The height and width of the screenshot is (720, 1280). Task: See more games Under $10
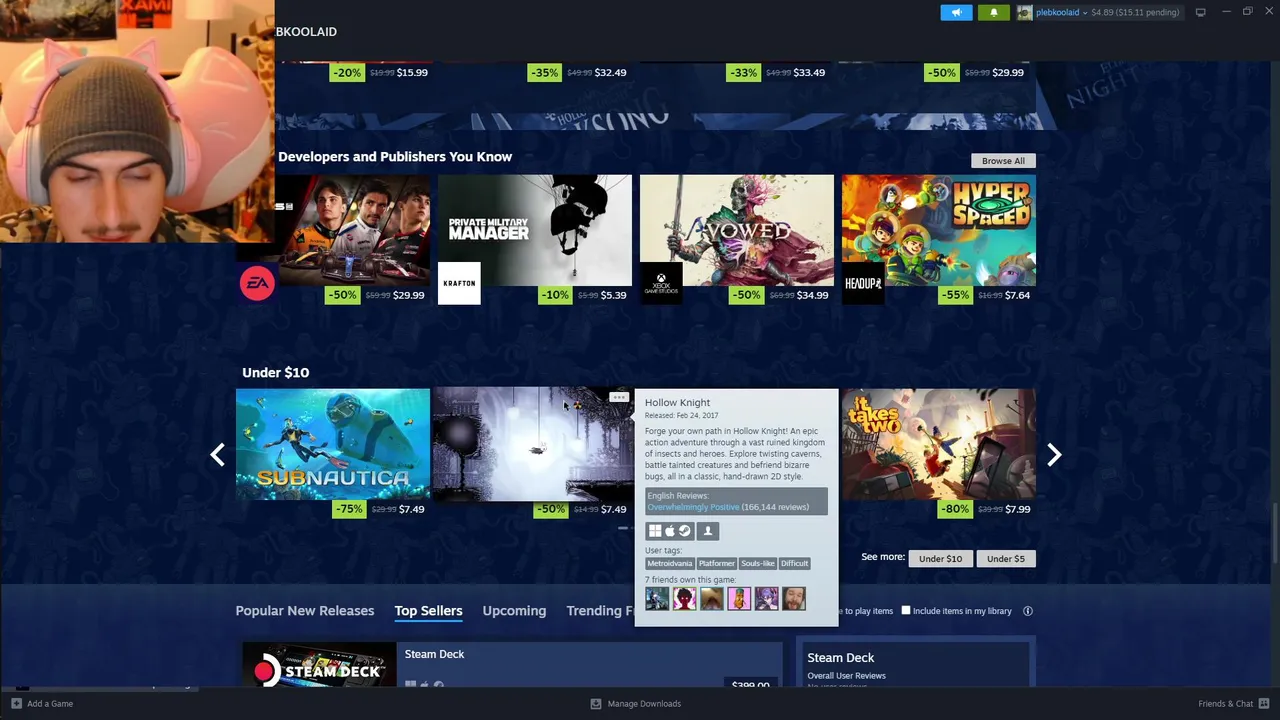(x=940, y=559)
